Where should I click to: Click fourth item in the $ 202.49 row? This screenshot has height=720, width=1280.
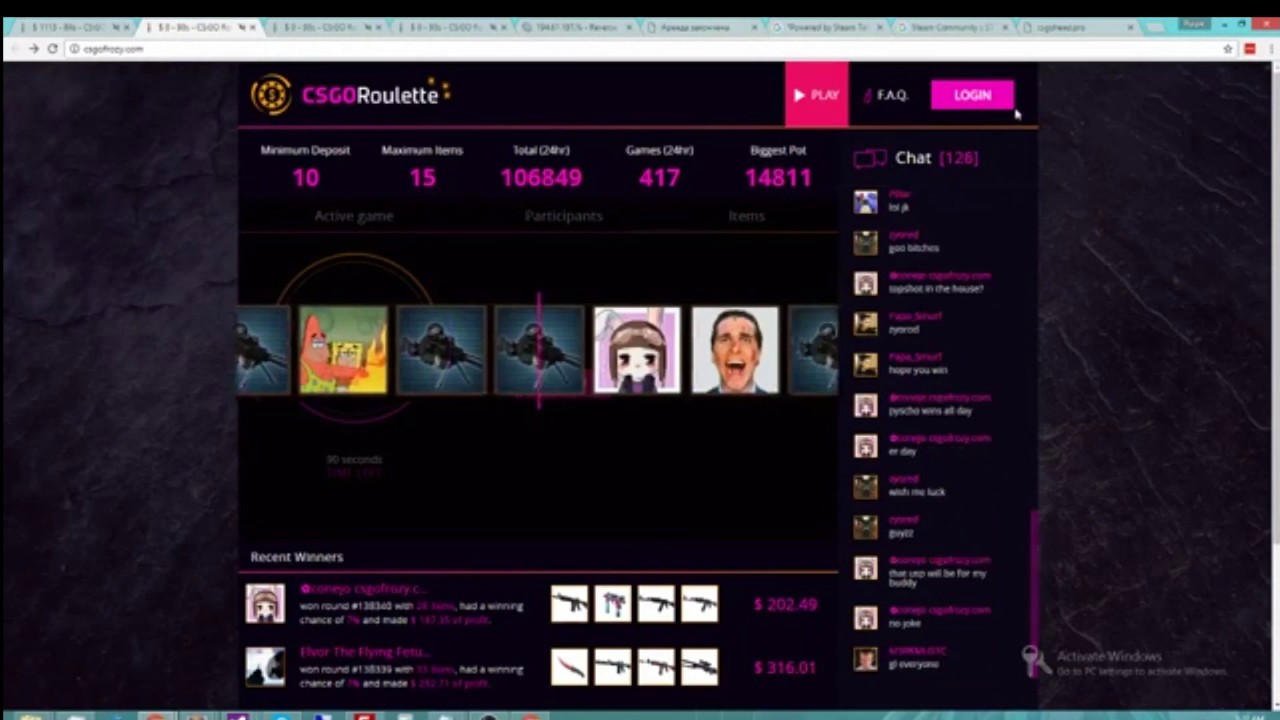coord(699,604)
